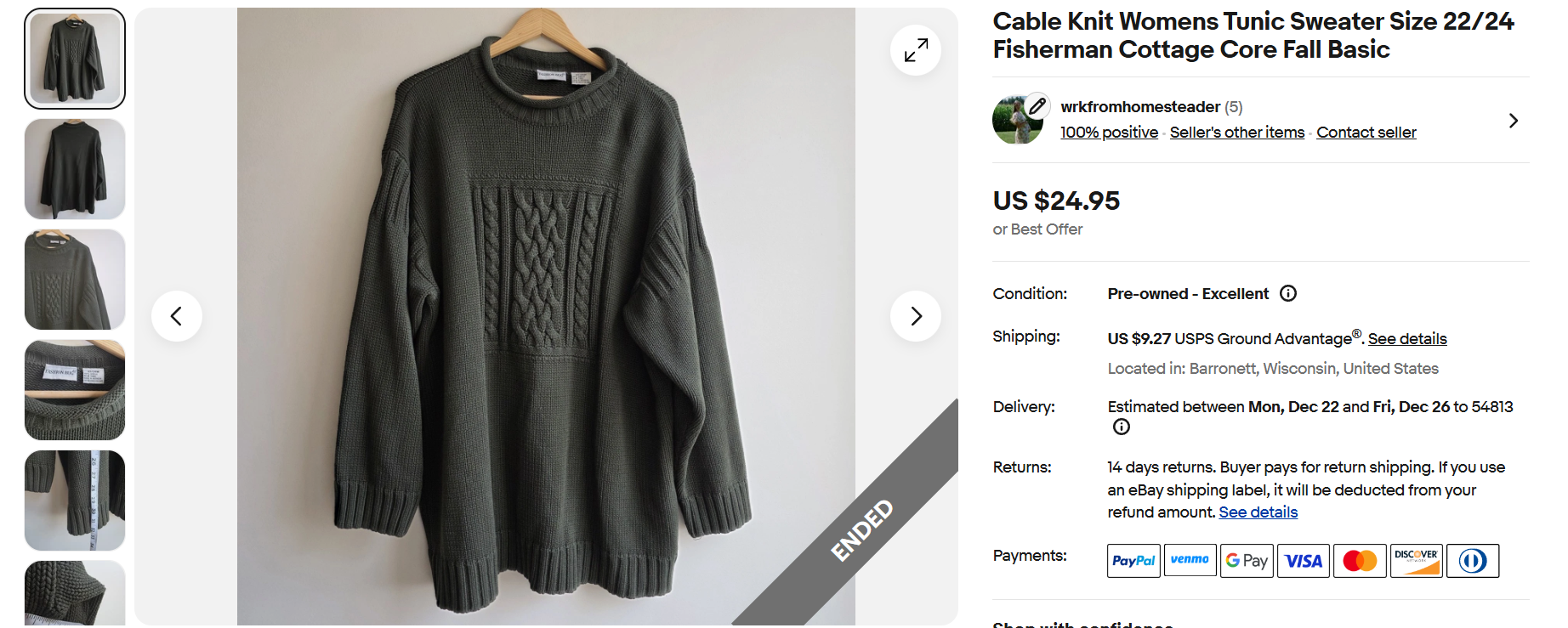Viewport: 1568px width, 628px height.
Task: Open the delivery estimate info icon
Action: [1122, 427]
